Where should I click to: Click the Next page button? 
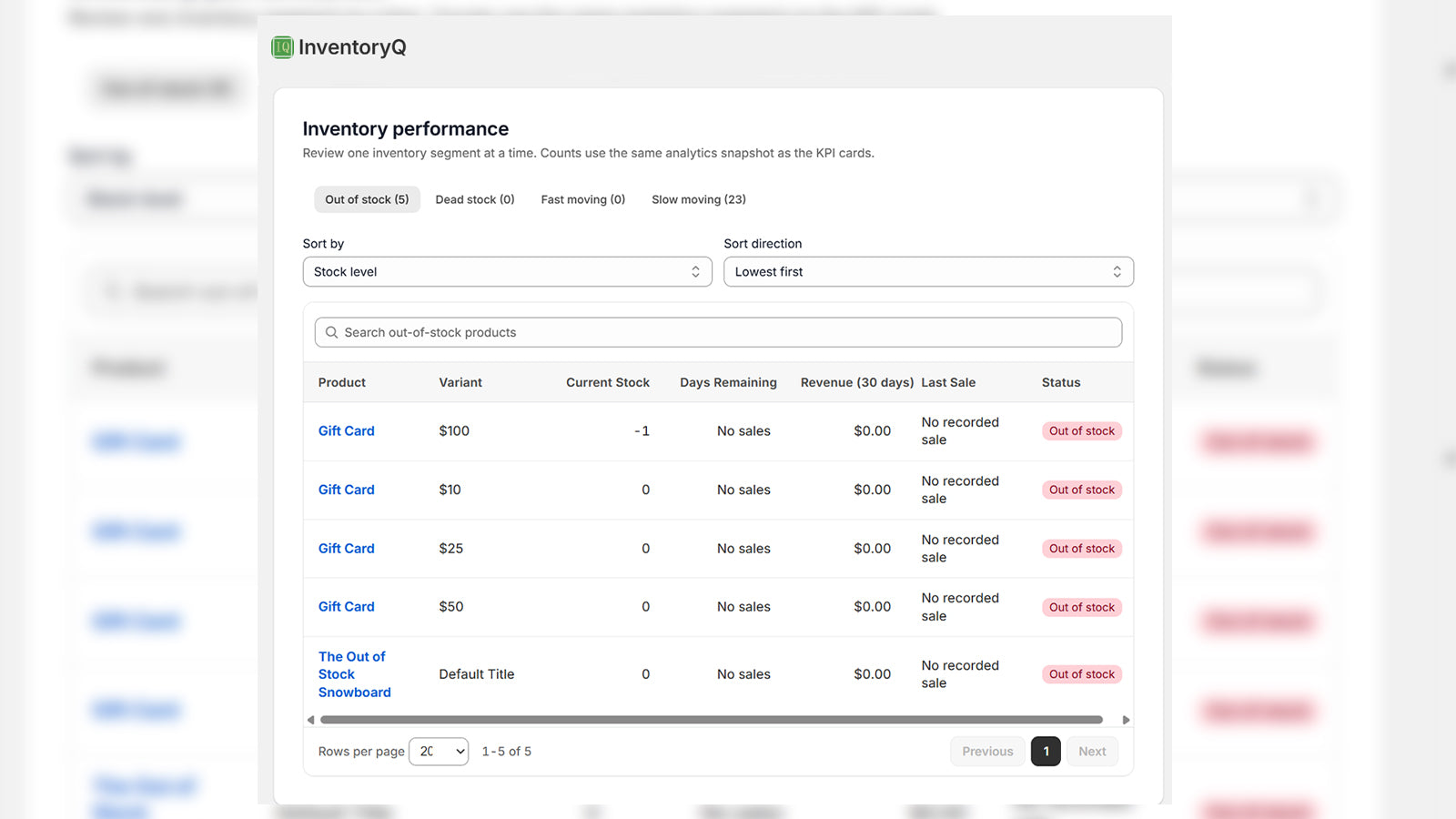(1092, 752)
